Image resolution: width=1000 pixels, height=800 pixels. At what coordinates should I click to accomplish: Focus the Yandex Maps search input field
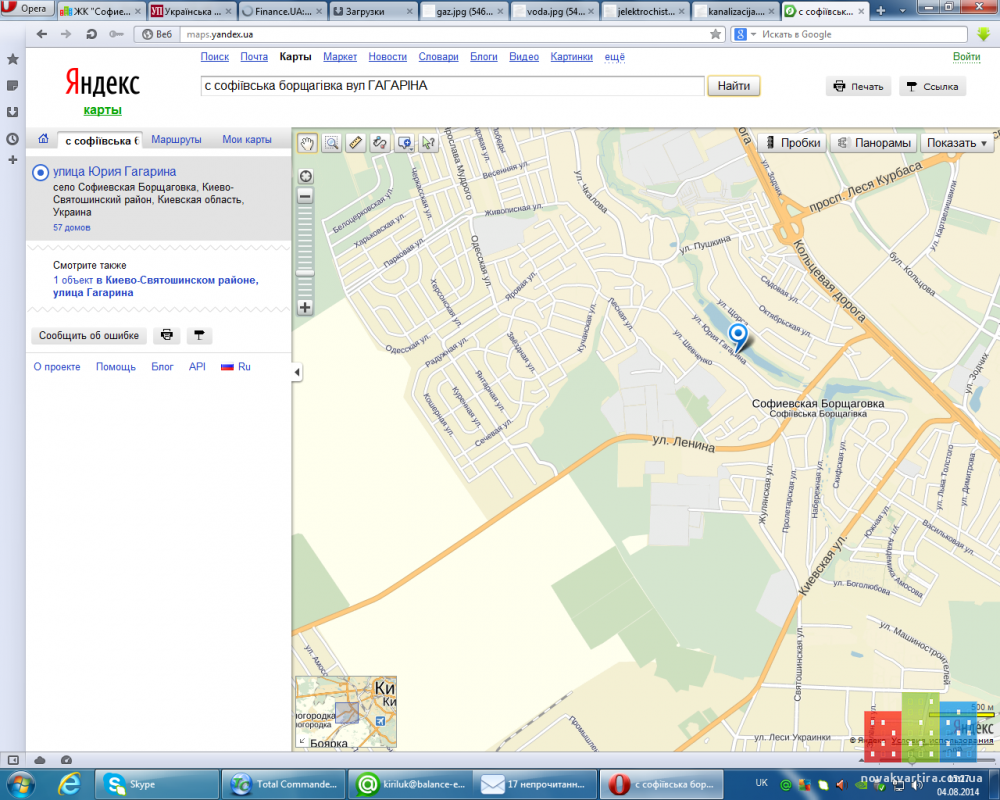click(x=452, y=86)
